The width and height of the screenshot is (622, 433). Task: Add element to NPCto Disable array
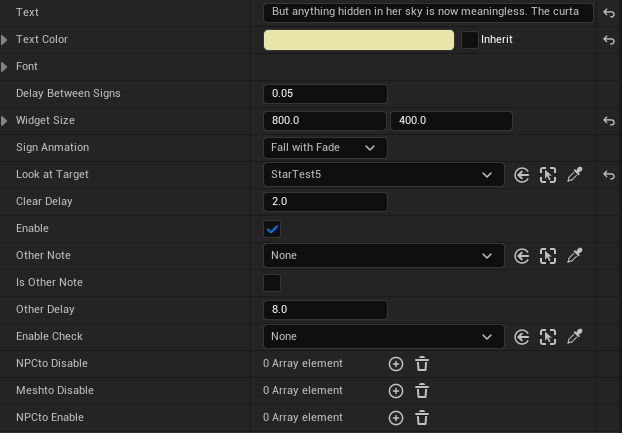click(395, 364)
